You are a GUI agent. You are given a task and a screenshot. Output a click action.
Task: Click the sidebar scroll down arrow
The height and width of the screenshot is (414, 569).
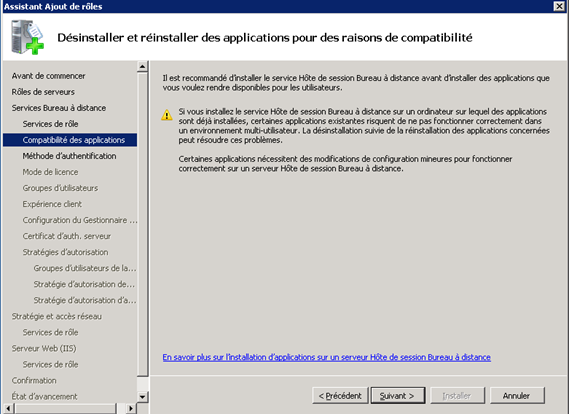pos(142,397)
